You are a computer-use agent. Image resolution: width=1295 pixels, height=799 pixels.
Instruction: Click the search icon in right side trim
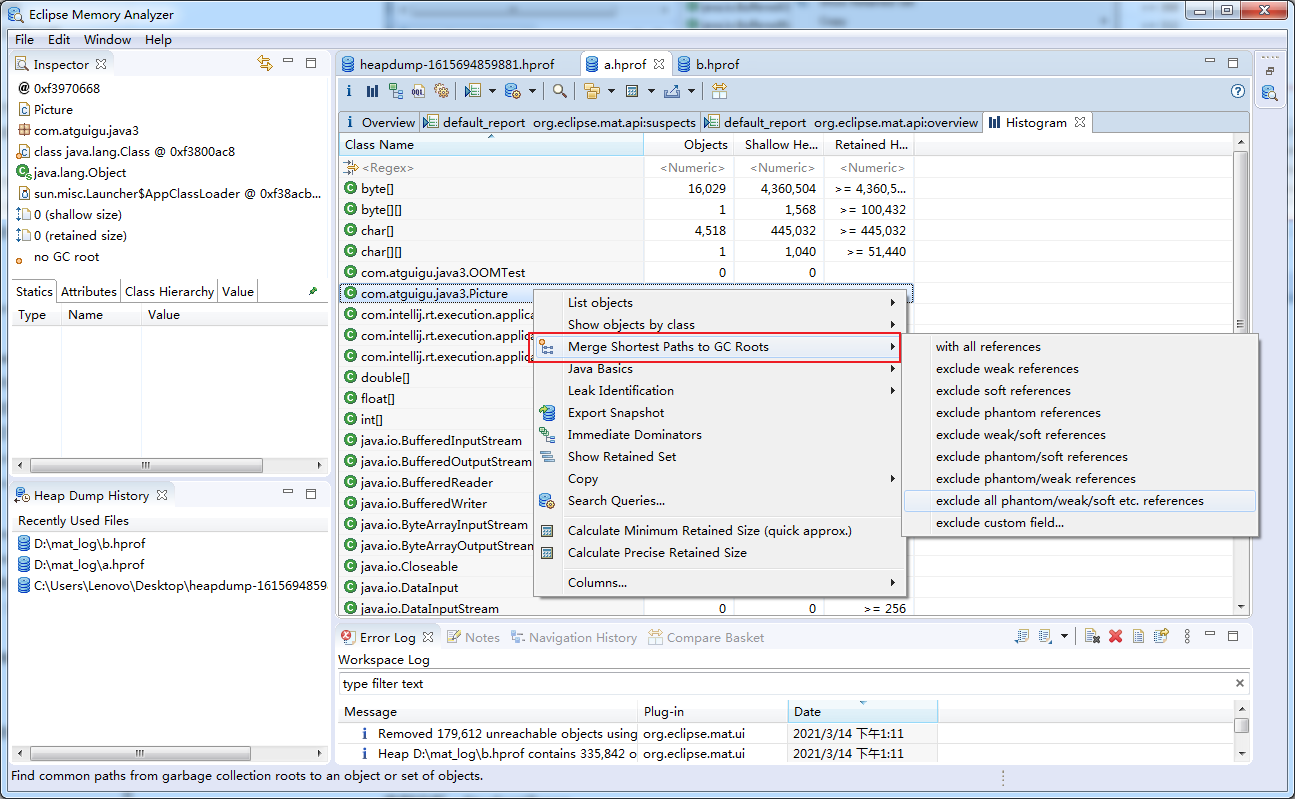point(1269,94)
